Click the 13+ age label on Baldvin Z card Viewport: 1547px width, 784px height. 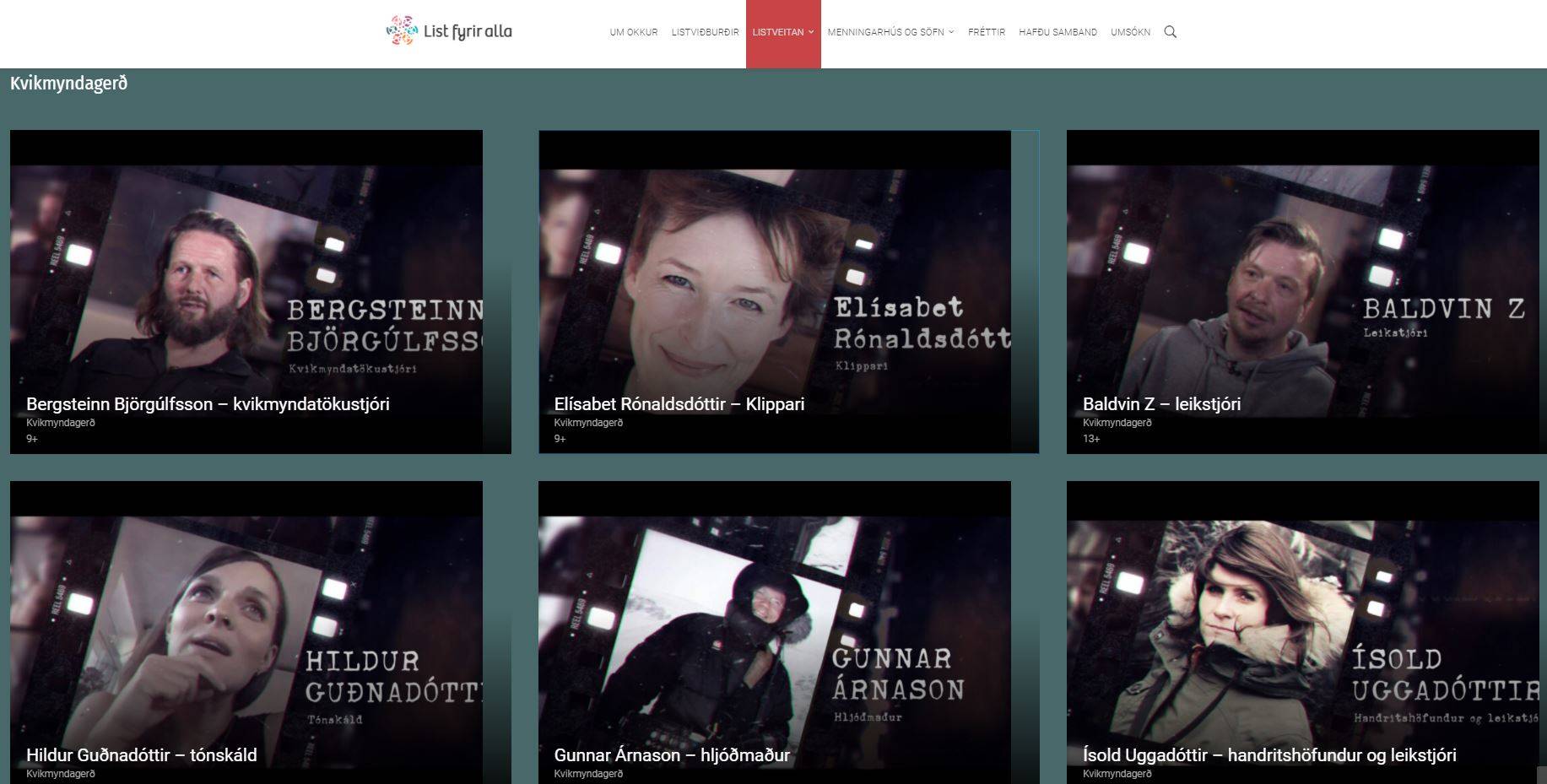pos(1091,439)
